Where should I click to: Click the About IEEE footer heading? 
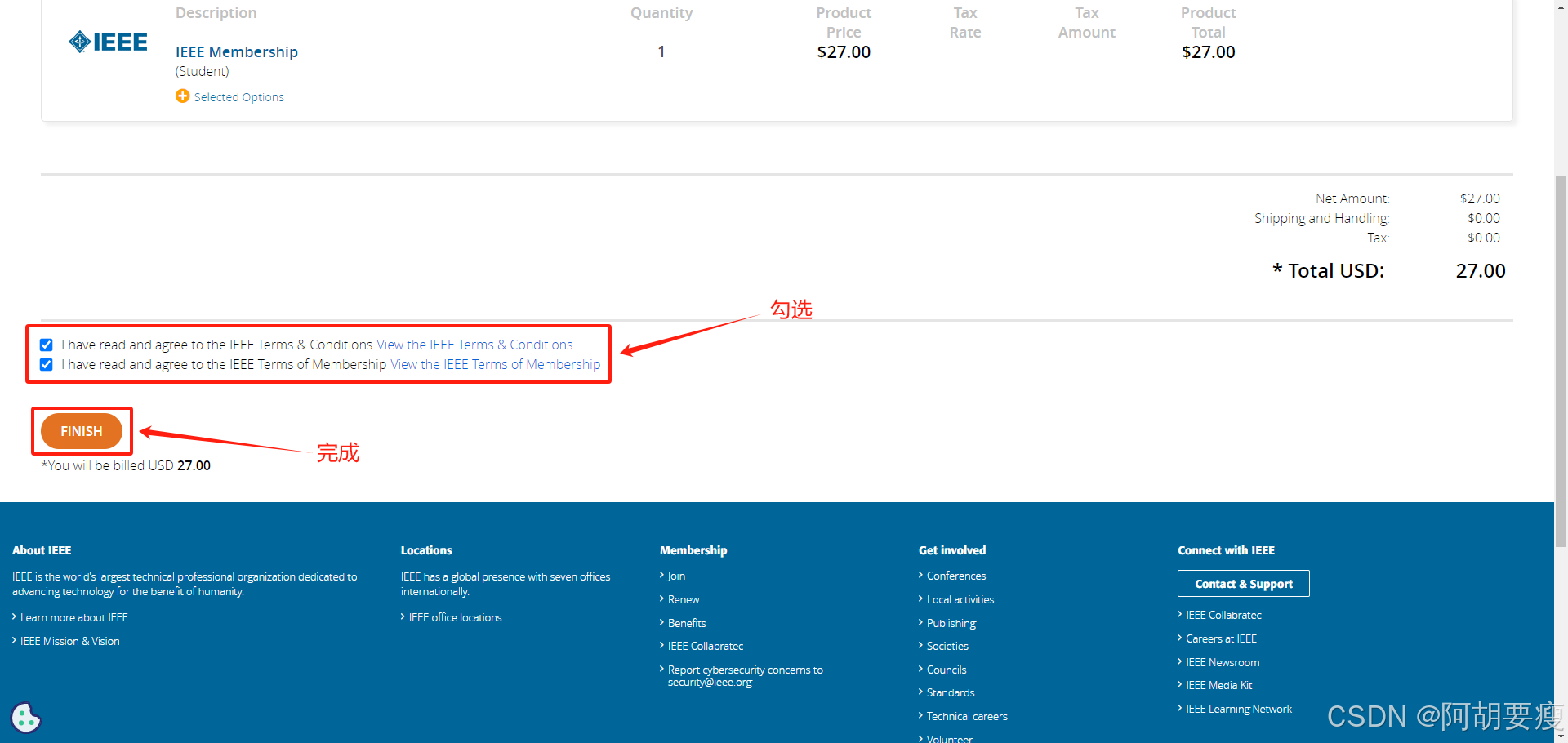pos(42,550)
